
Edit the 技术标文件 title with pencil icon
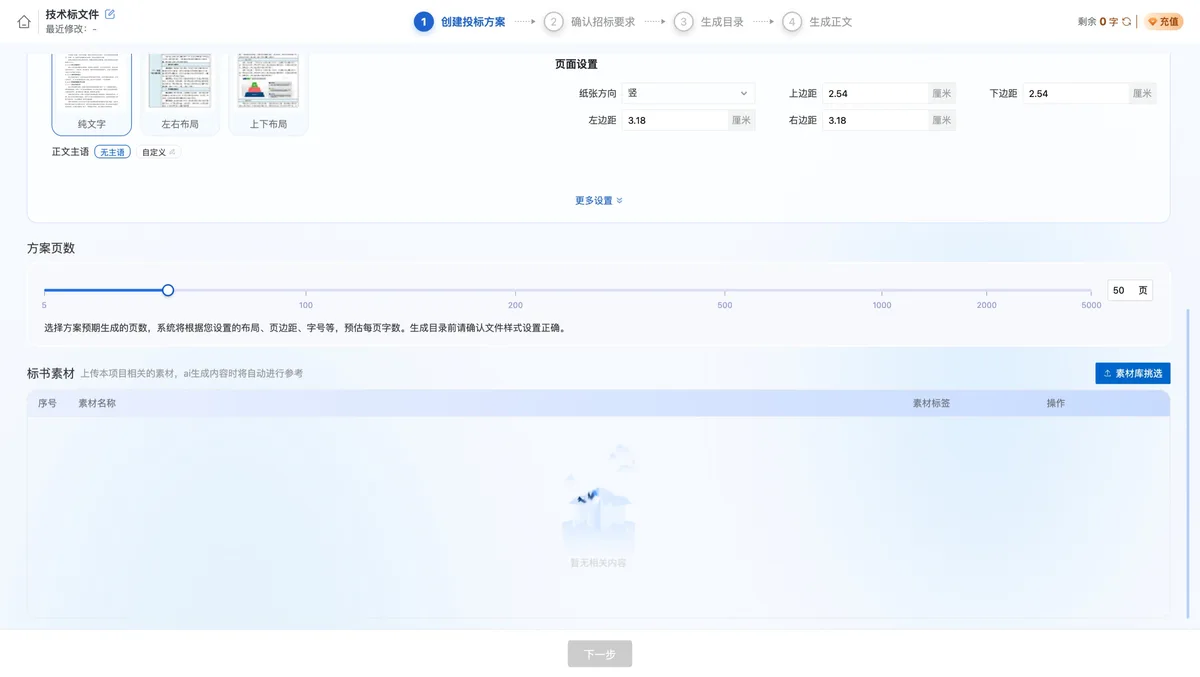click(x=110, y=14)
